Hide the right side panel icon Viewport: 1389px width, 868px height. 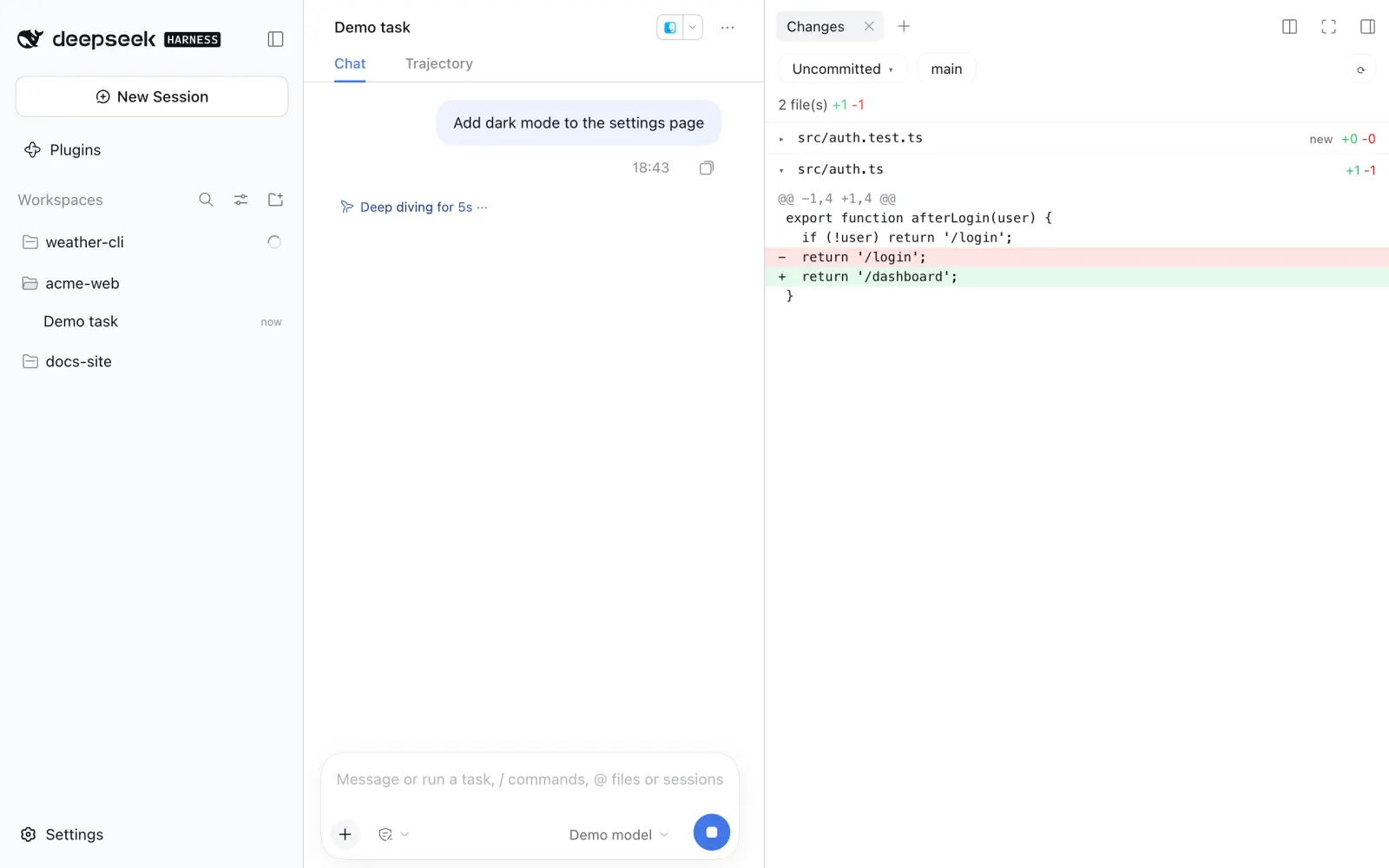coord(1367,27)
